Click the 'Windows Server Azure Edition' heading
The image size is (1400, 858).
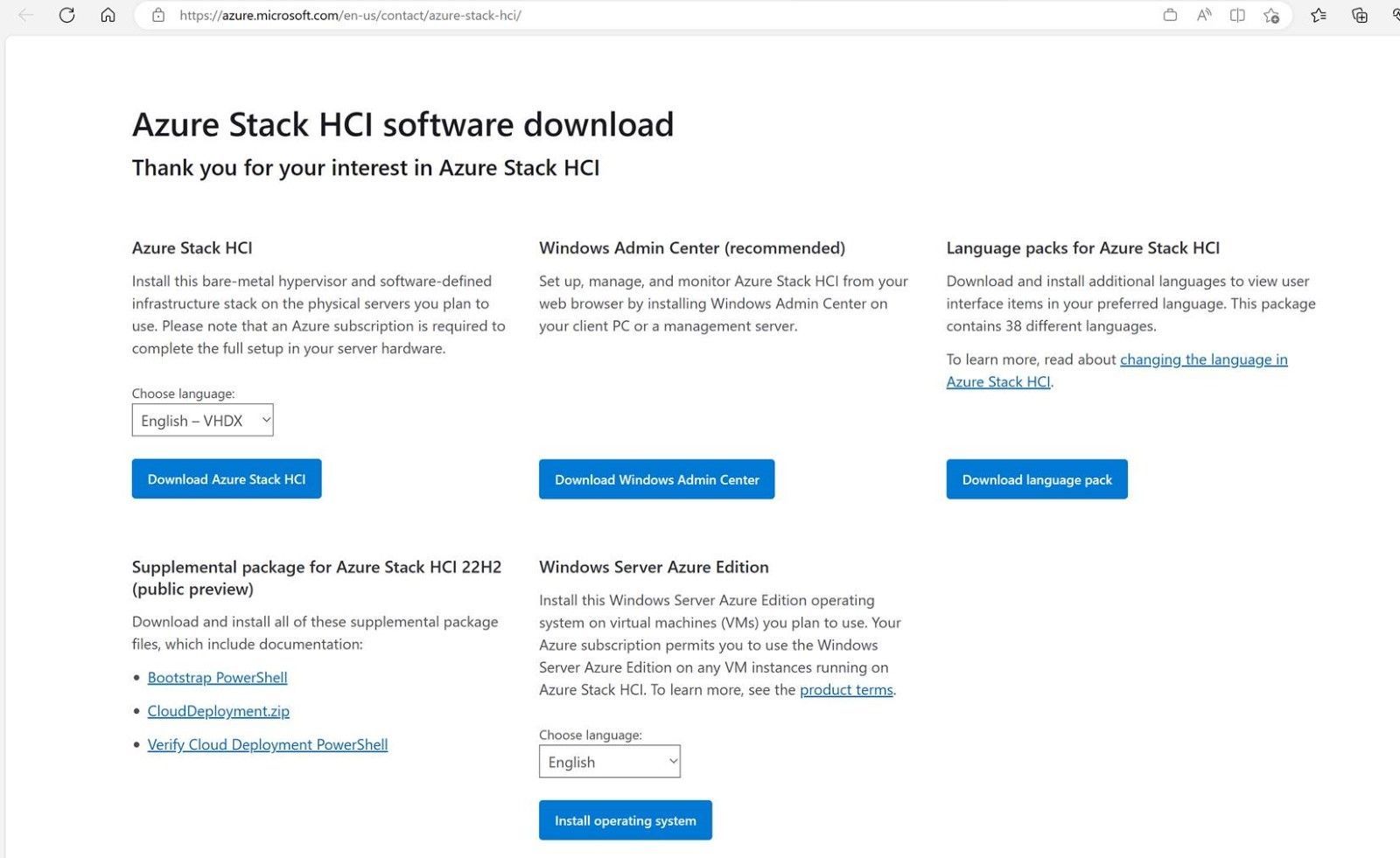654,567
